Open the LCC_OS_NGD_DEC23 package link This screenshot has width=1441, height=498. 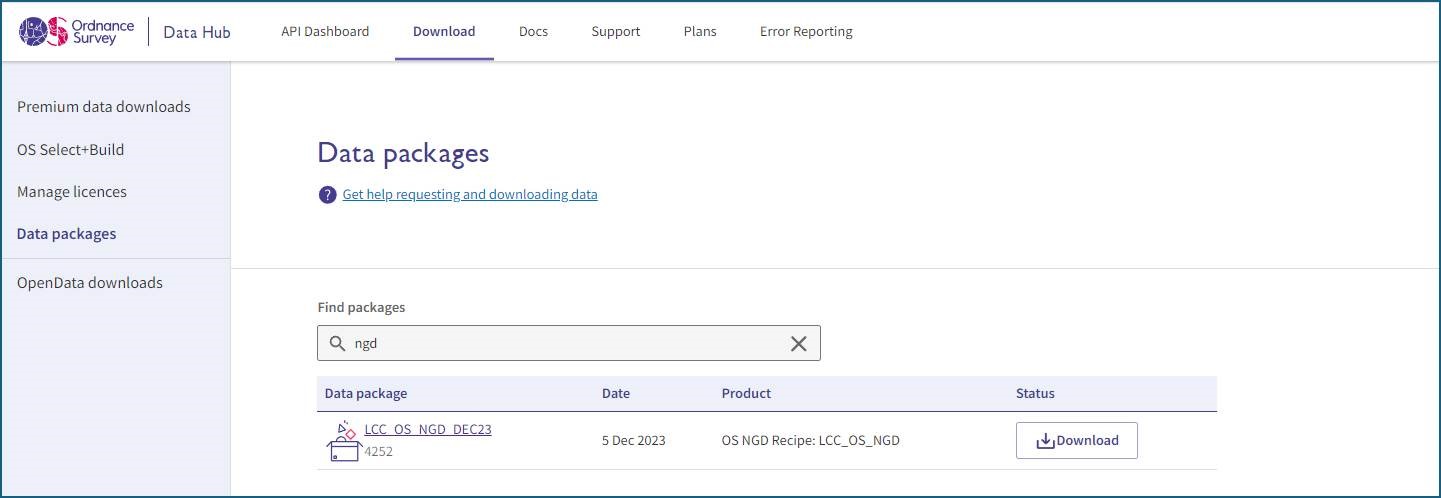click(428, 429)
